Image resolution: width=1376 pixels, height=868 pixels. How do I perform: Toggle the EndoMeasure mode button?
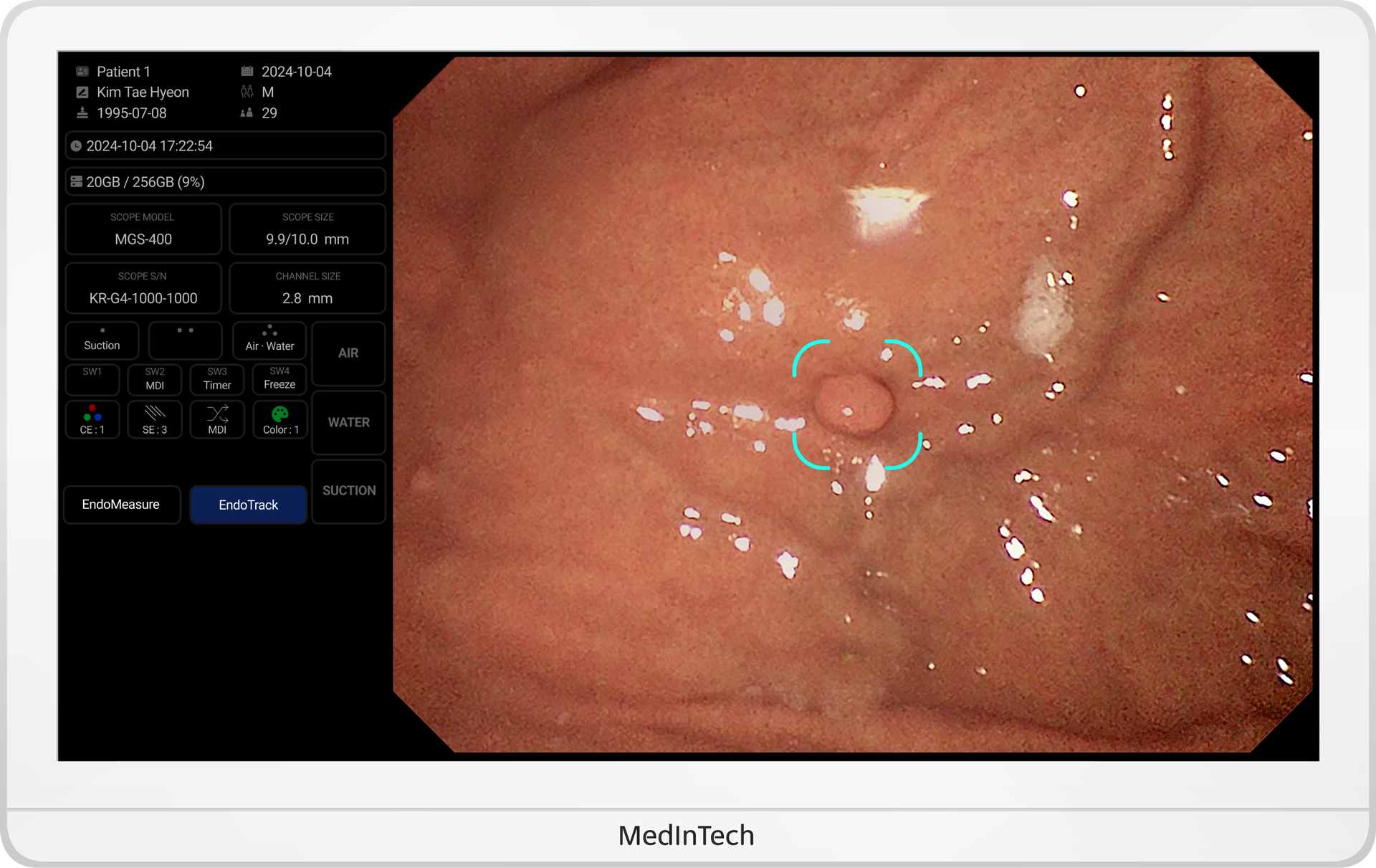[x=121, y=505]
